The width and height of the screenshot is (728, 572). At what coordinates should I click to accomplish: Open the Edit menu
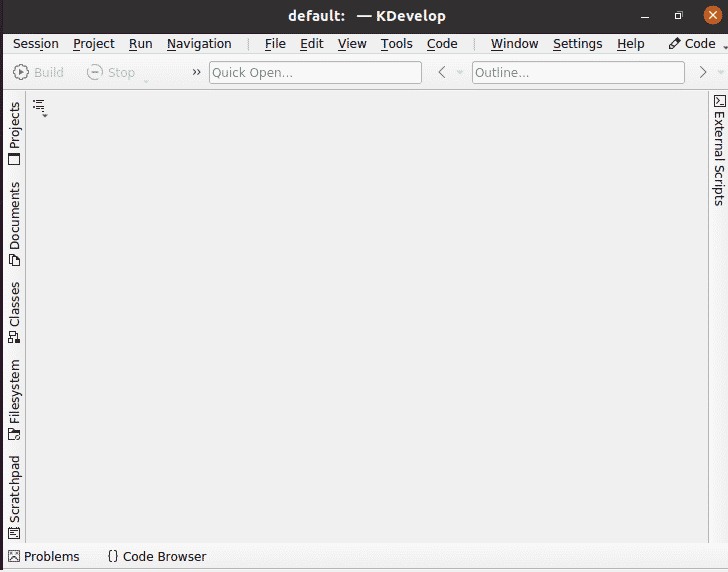pyautogui.click(x=311, y=44)
